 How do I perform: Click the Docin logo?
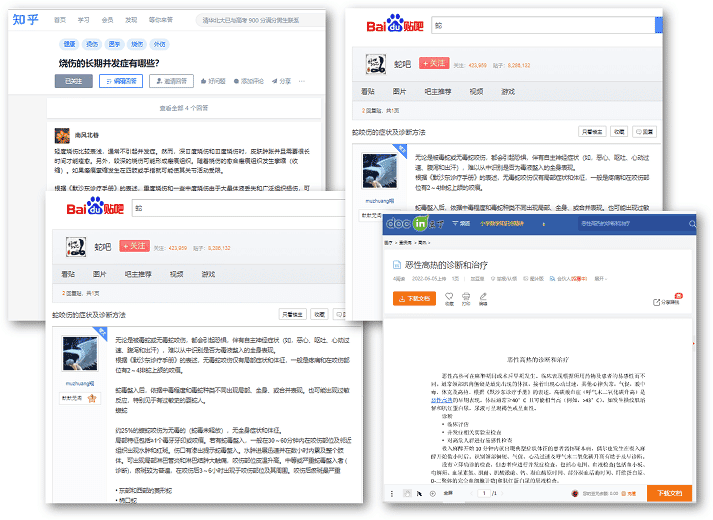[415, 223]
